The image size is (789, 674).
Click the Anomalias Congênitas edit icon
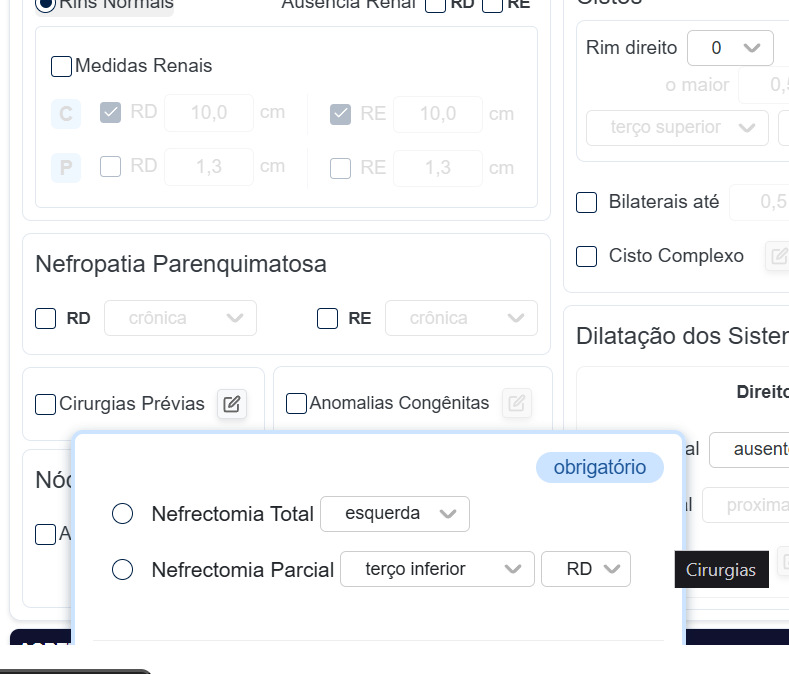point(517,403)
